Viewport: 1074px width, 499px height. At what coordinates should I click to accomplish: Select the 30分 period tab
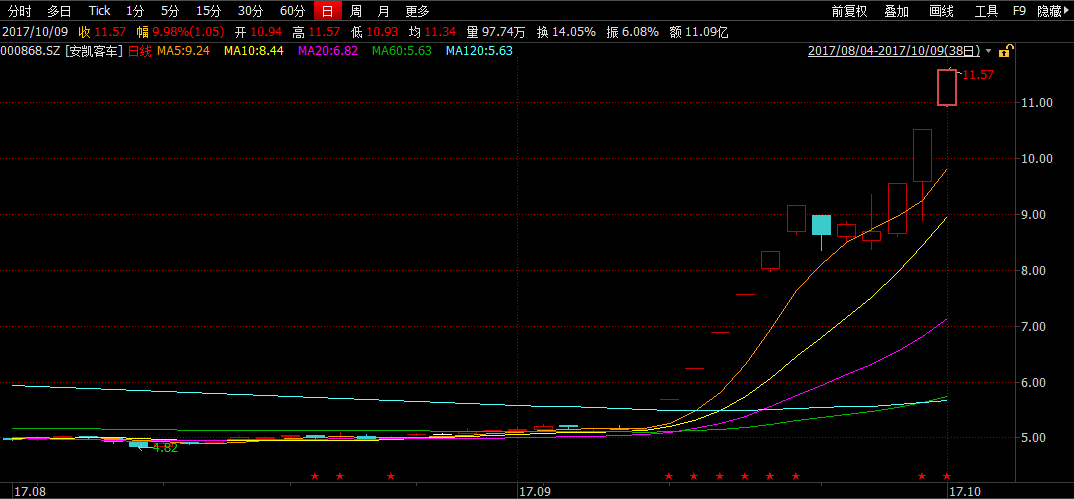(x=250, y=11)
